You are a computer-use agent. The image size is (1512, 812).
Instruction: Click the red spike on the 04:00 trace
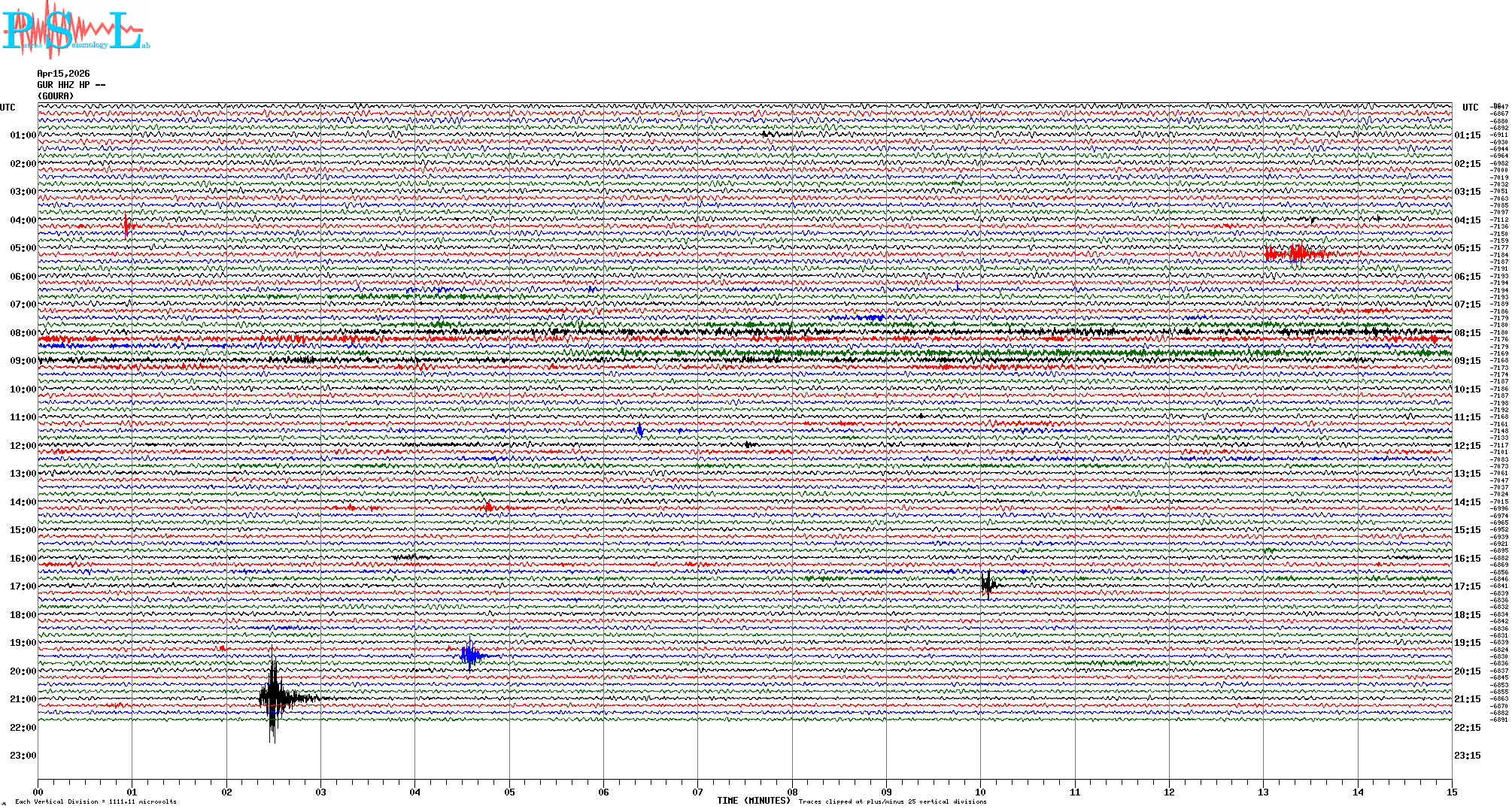pyautogui.click(x=126, y=225)
